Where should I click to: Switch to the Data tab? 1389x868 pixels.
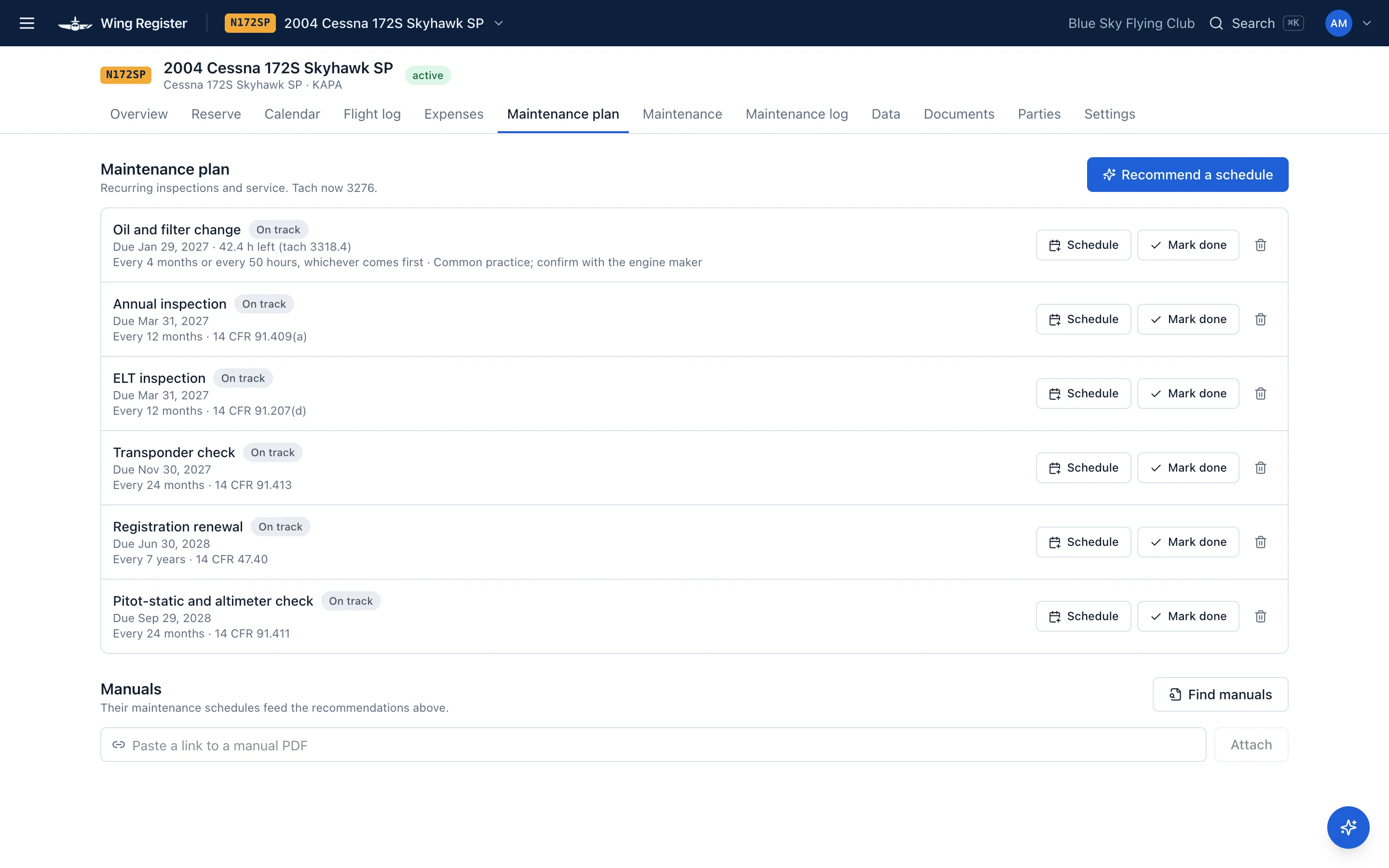tap(885, 114)
